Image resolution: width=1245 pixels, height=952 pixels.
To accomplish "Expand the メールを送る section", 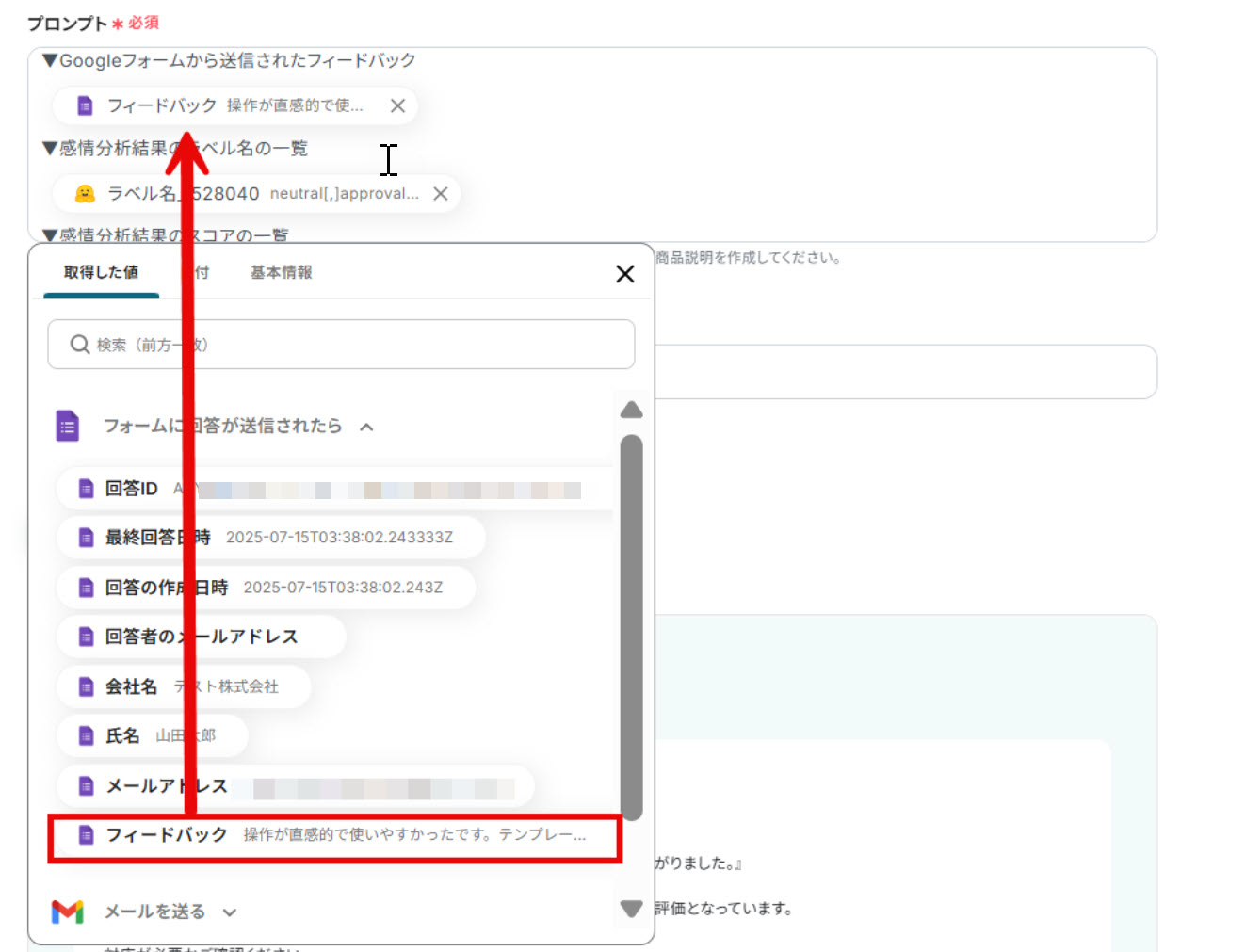I will tap(229, 912).
